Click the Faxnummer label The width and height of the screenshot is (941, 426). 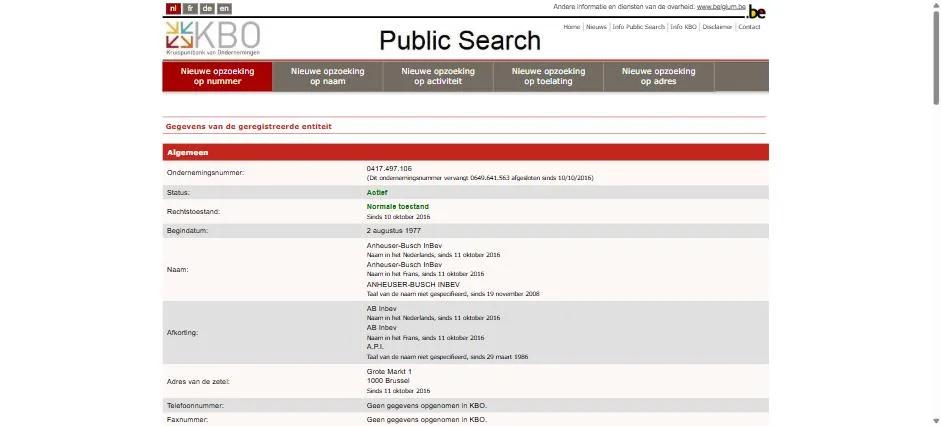[187, 419]
